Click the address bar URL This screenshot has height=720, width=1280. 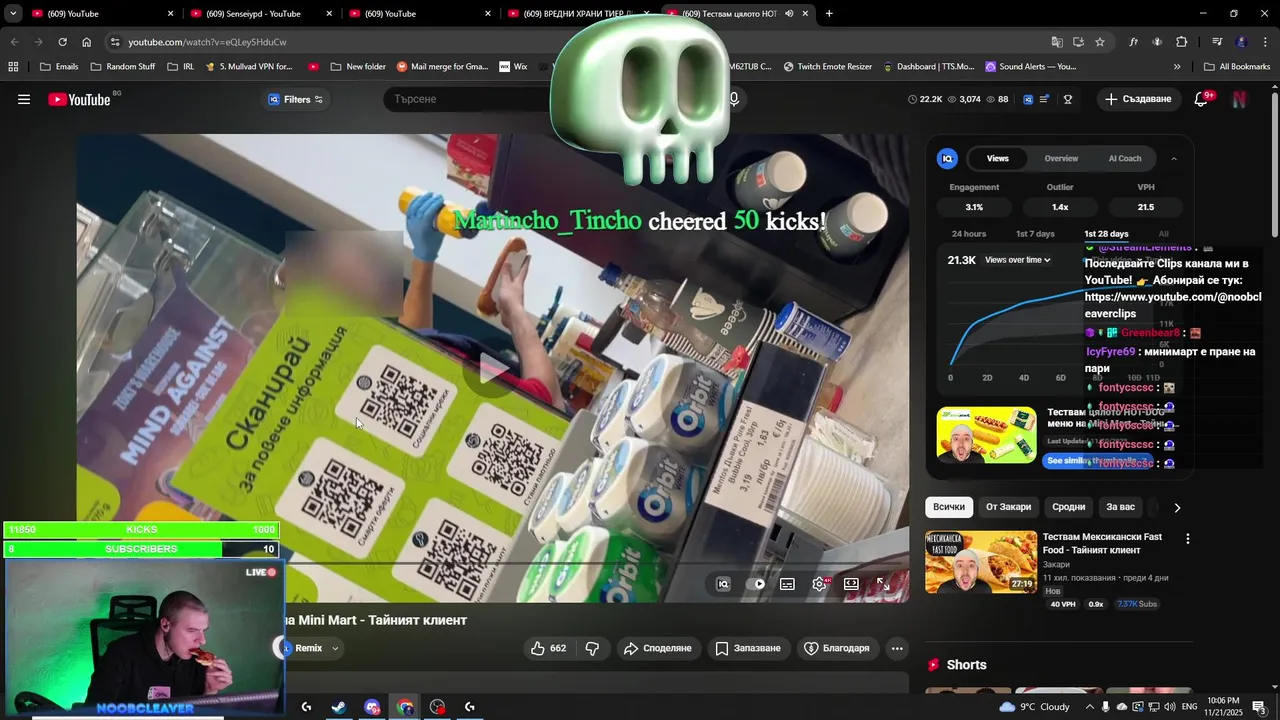tap(207, 42)
